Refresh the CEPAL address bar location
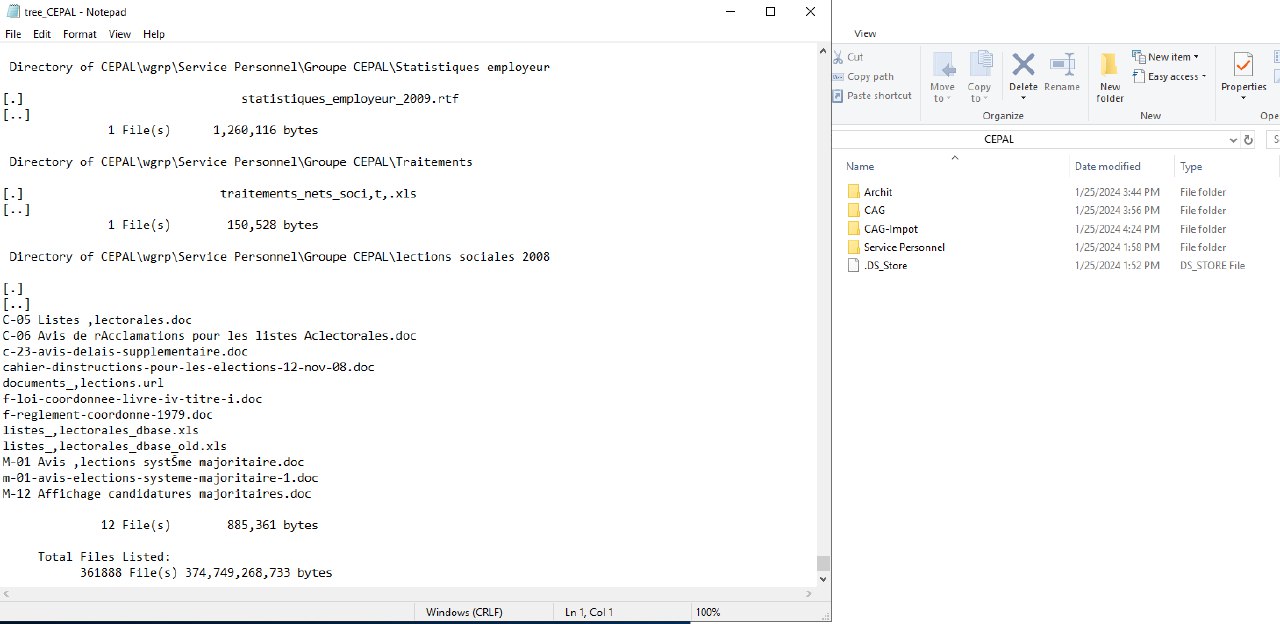 coord(1248,140)
